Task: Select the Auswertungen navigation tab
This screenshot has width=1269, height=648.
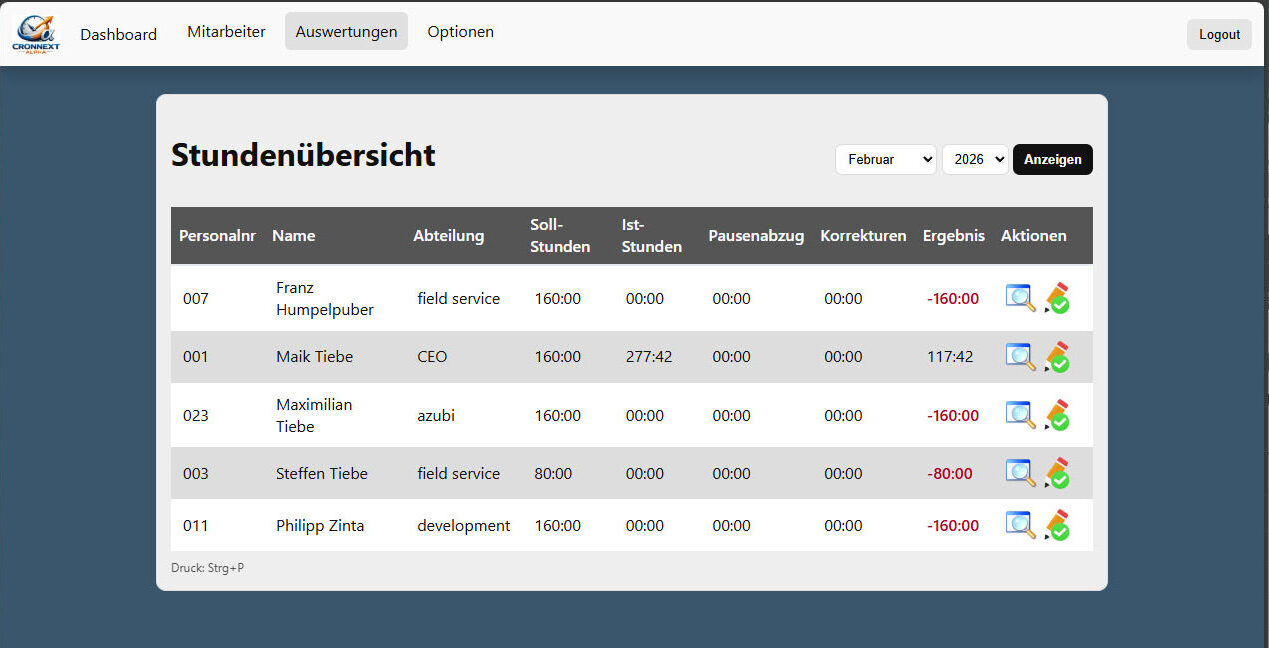Action: 346,32
